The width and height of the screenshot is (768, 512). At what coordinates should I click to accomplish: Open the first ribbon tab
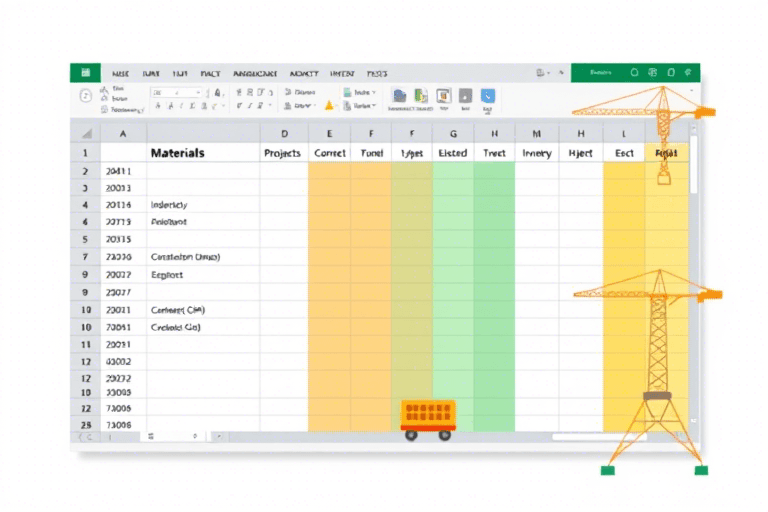120,73
